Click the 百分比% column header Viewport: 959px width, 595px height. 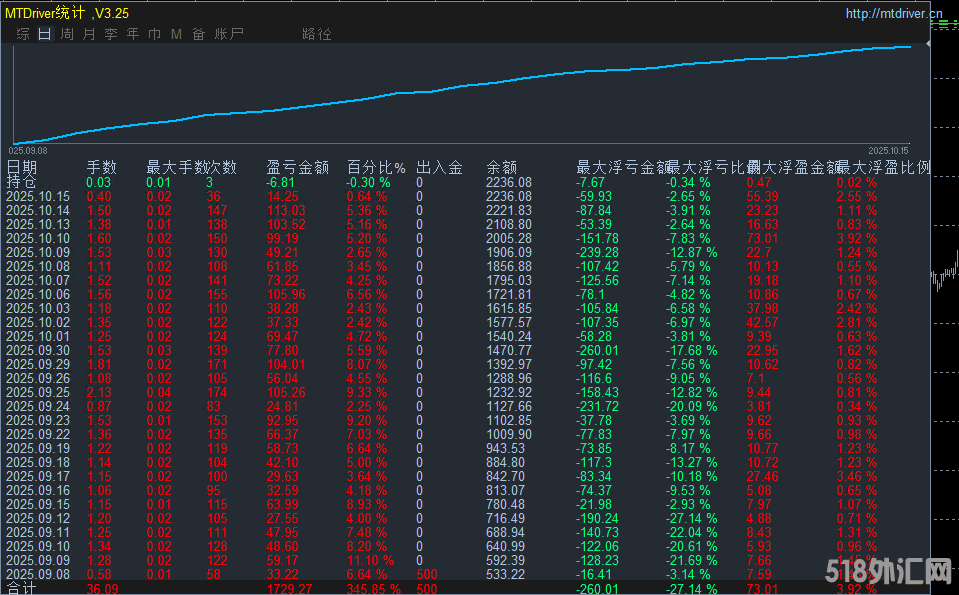(x=376, y=168)
